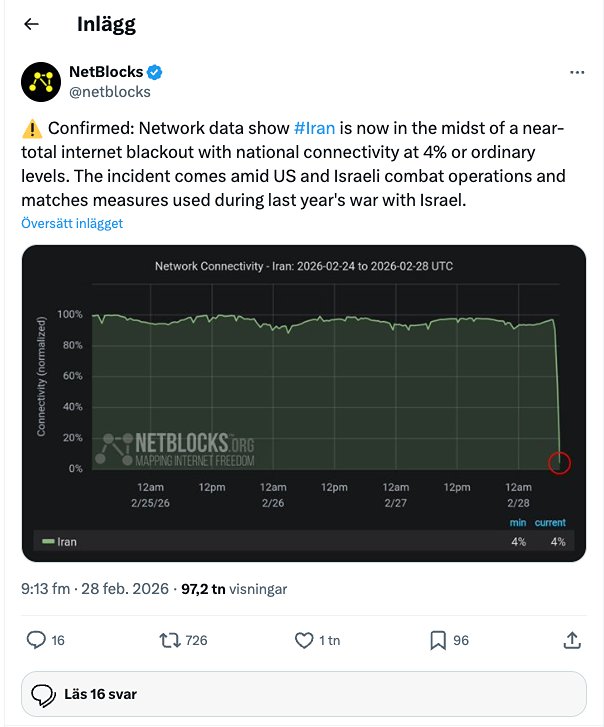Click the share upload icon

coord(572,640)
